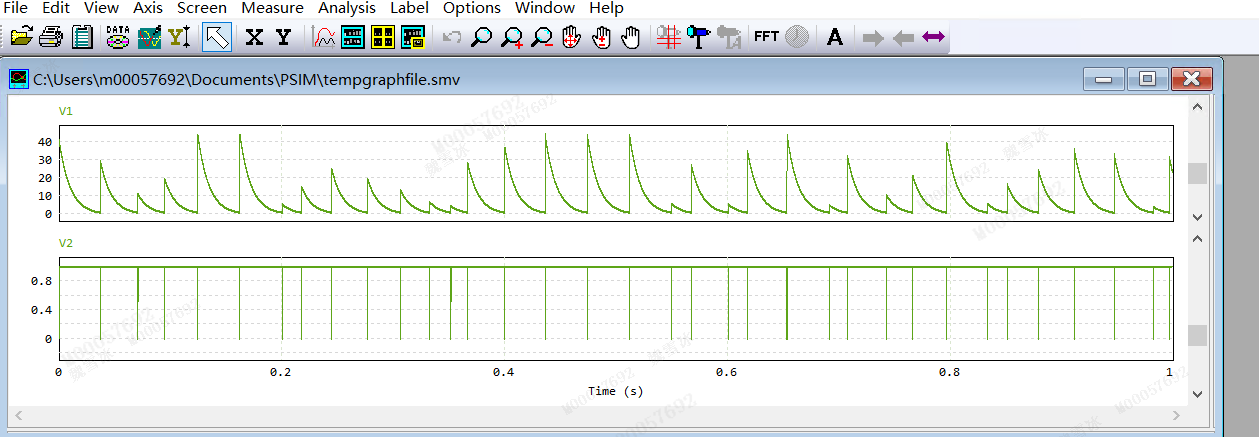Click the blue flashlight marker icon
Viewport: 1259px width, 437px height.
click(698, 38)
